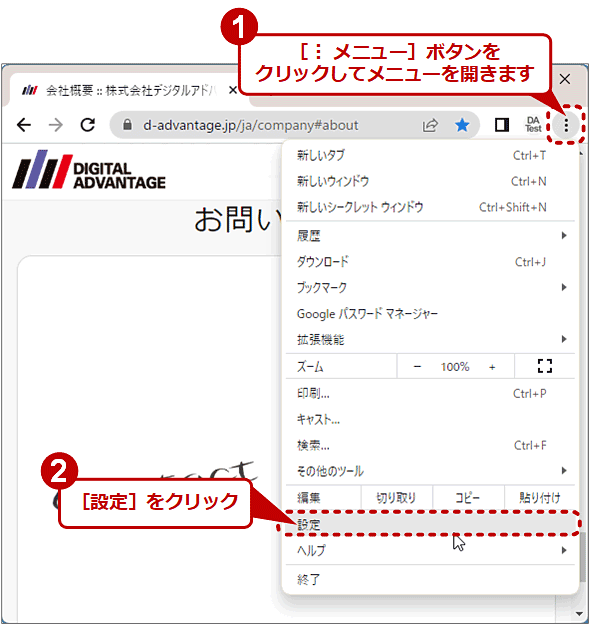Viewport: 590px width, 625px height.
Task: Click the page scrollbar down arrow
Action: (580, 614)
